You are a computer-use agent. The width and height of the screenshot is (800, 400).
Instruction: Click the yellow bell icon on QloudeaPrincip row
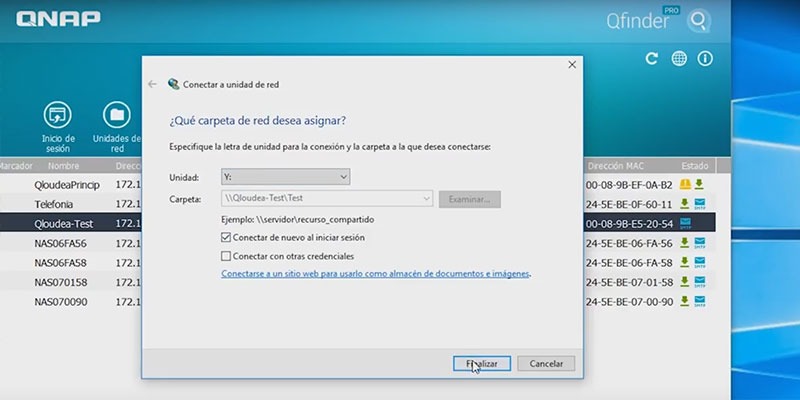tap(685, 184)
